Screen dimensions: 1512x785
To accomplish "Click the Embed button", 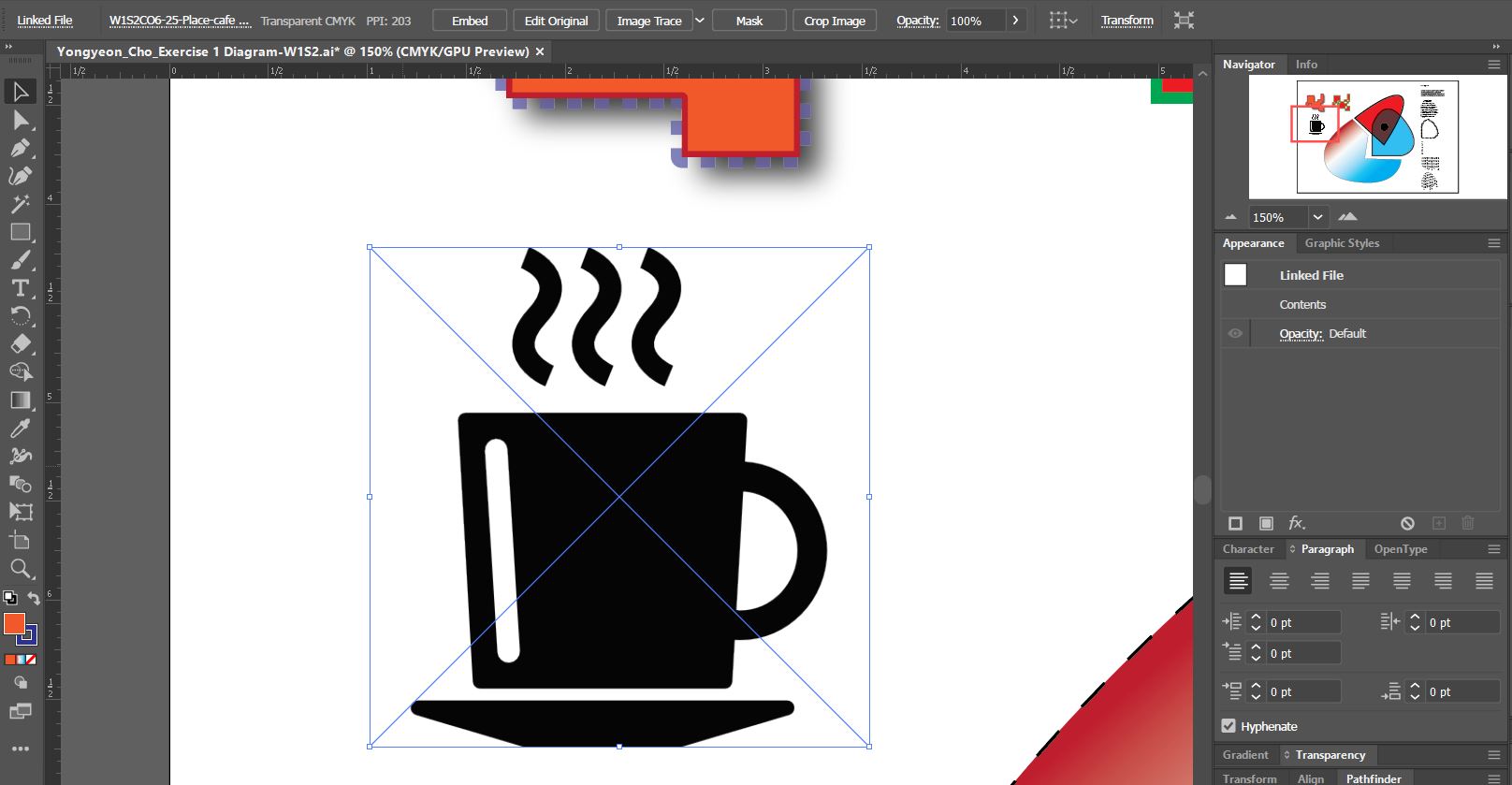I will coord(470,21).
